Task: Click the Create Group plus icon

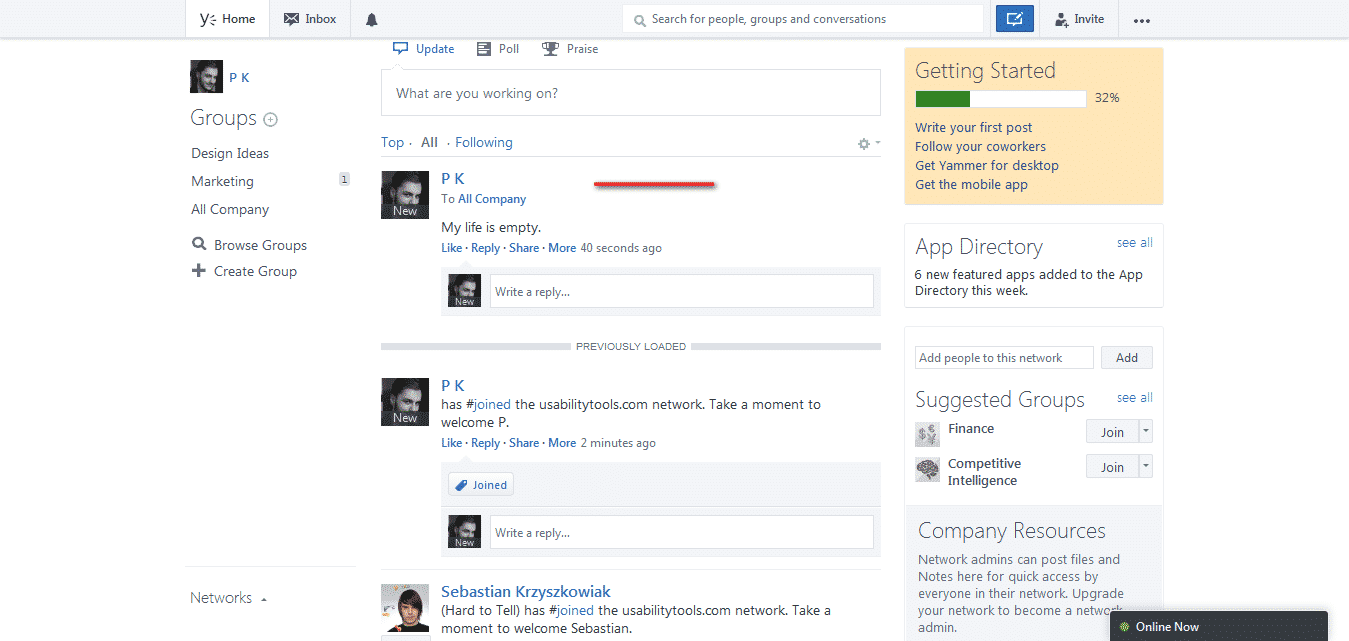Action: coord(200,271)
